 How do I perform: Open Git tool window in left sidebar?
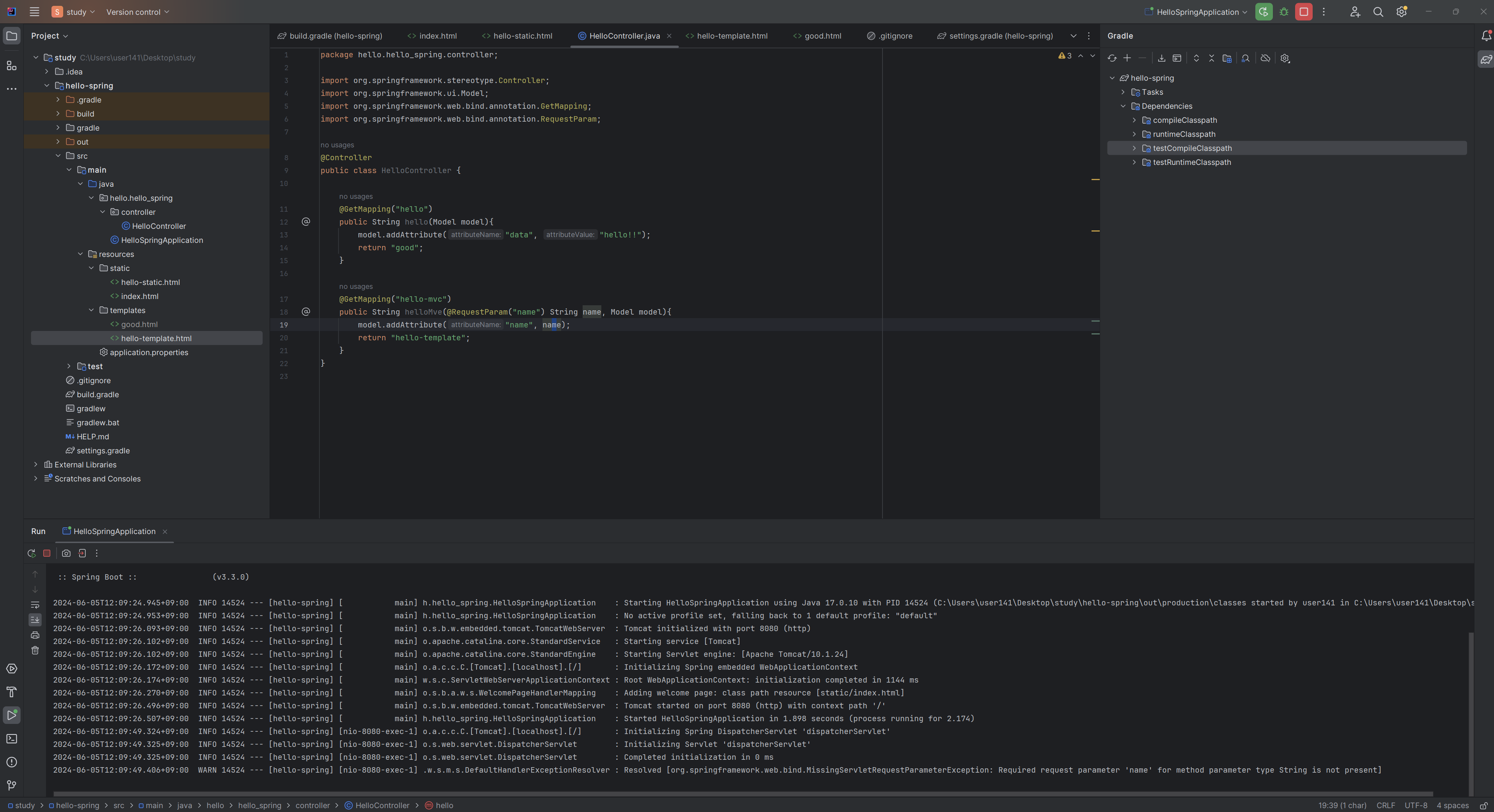tap(12, 785)
